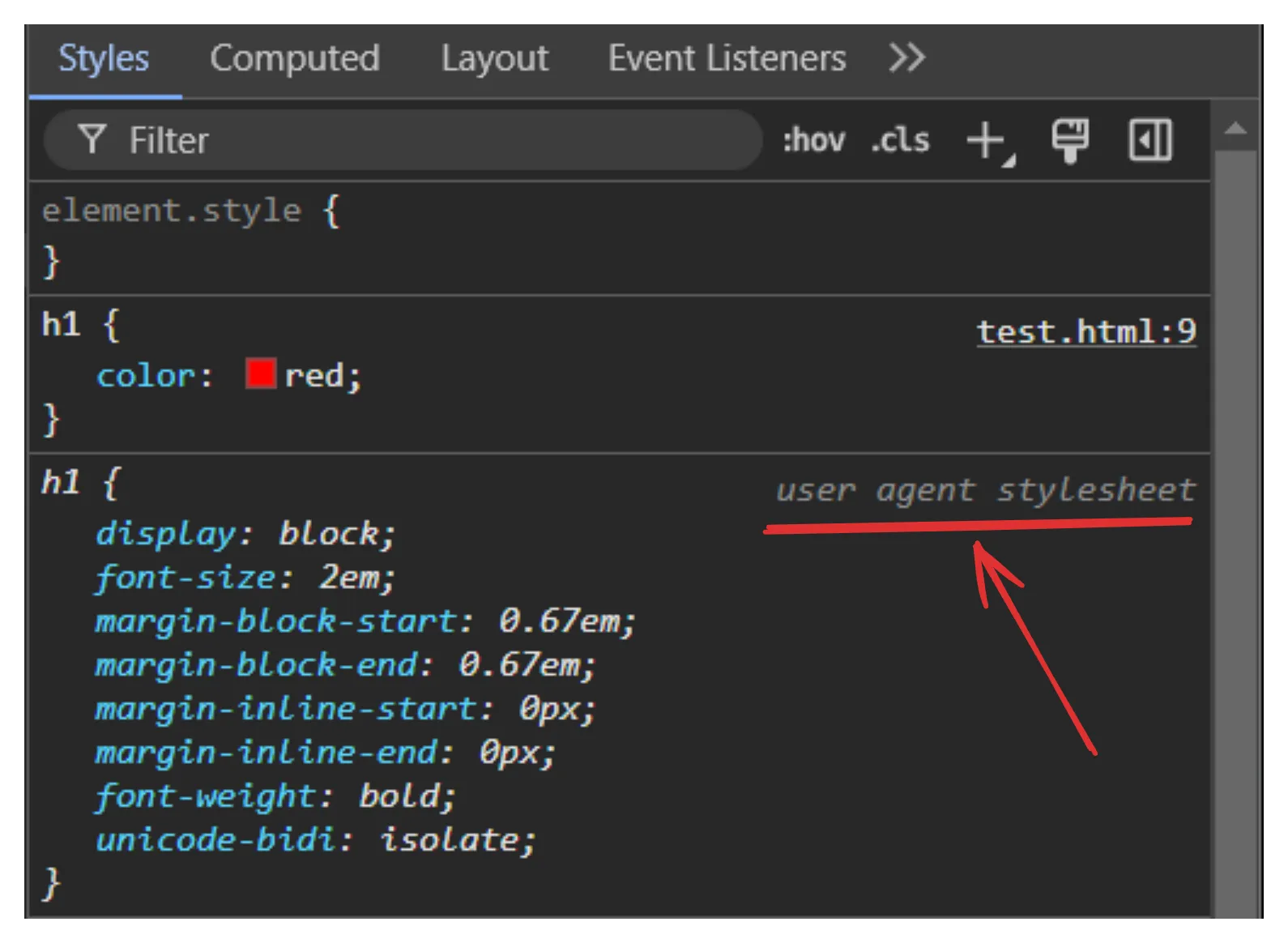Image resolution: width=1288 pixels, height=943 pixels.
Task: Expand the more tabs double chevron
Action: click(906, 58)
